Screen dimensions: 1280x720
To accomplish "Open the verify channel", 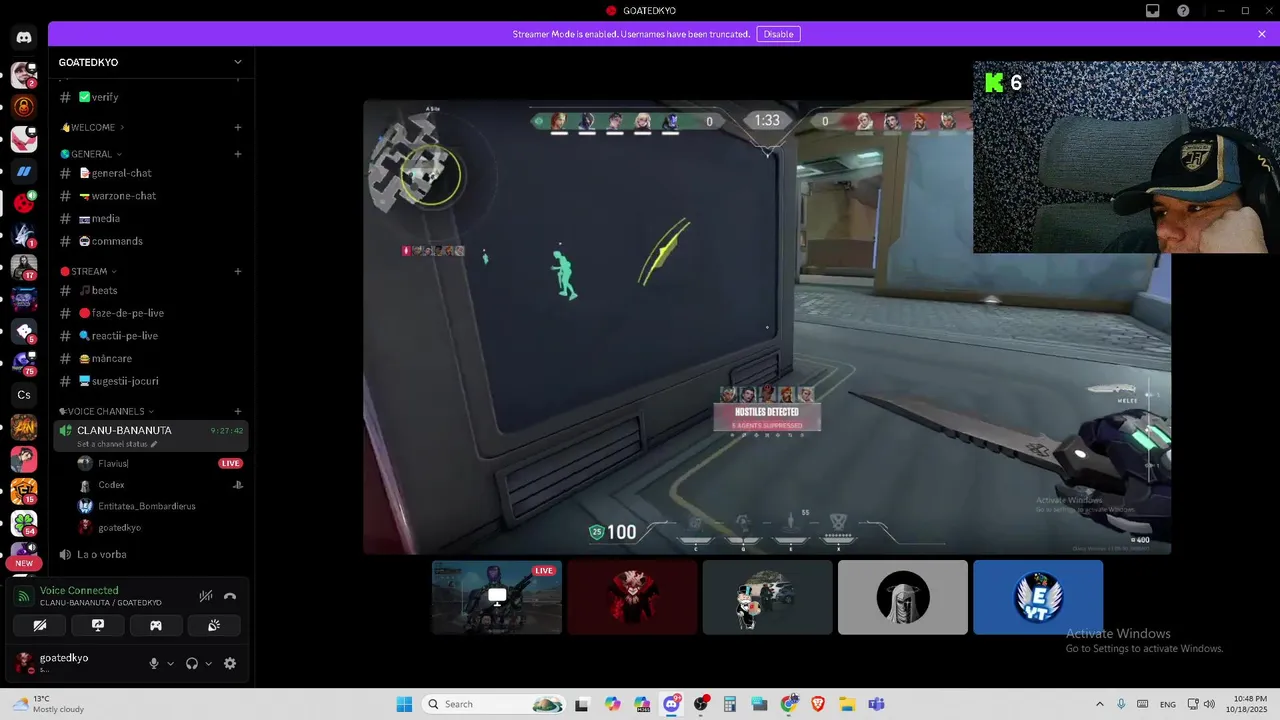I will pyautogui.click(x=151, y=97).
